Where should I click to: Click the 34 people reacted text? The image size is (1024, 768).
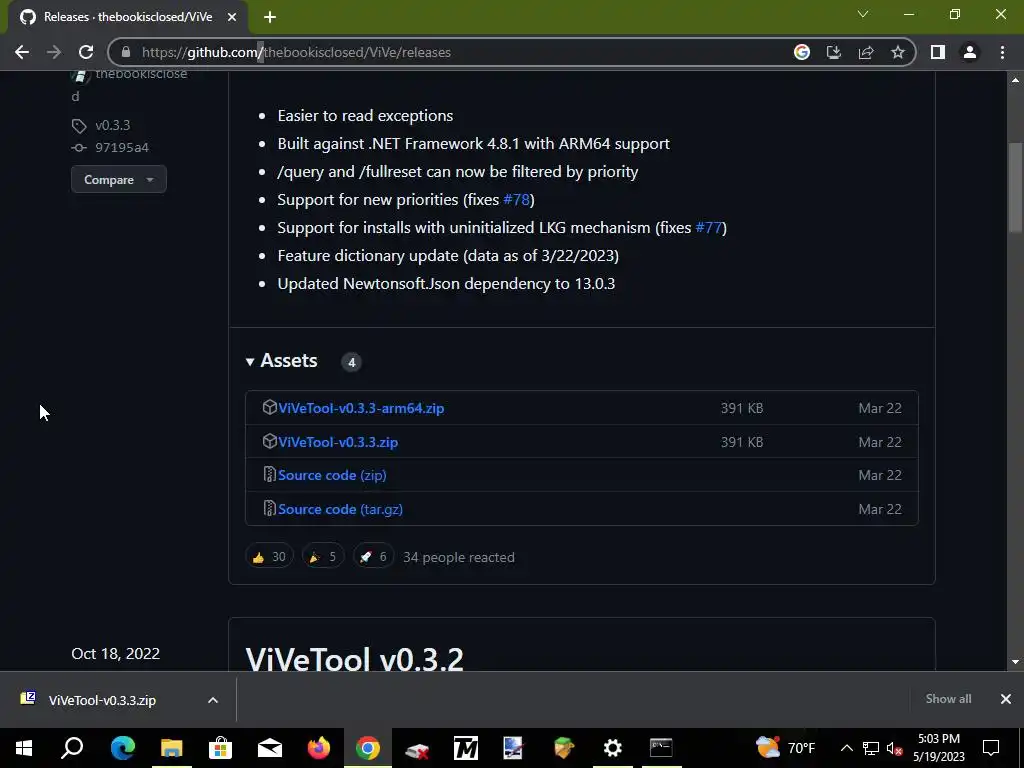(x=458, y=557)
